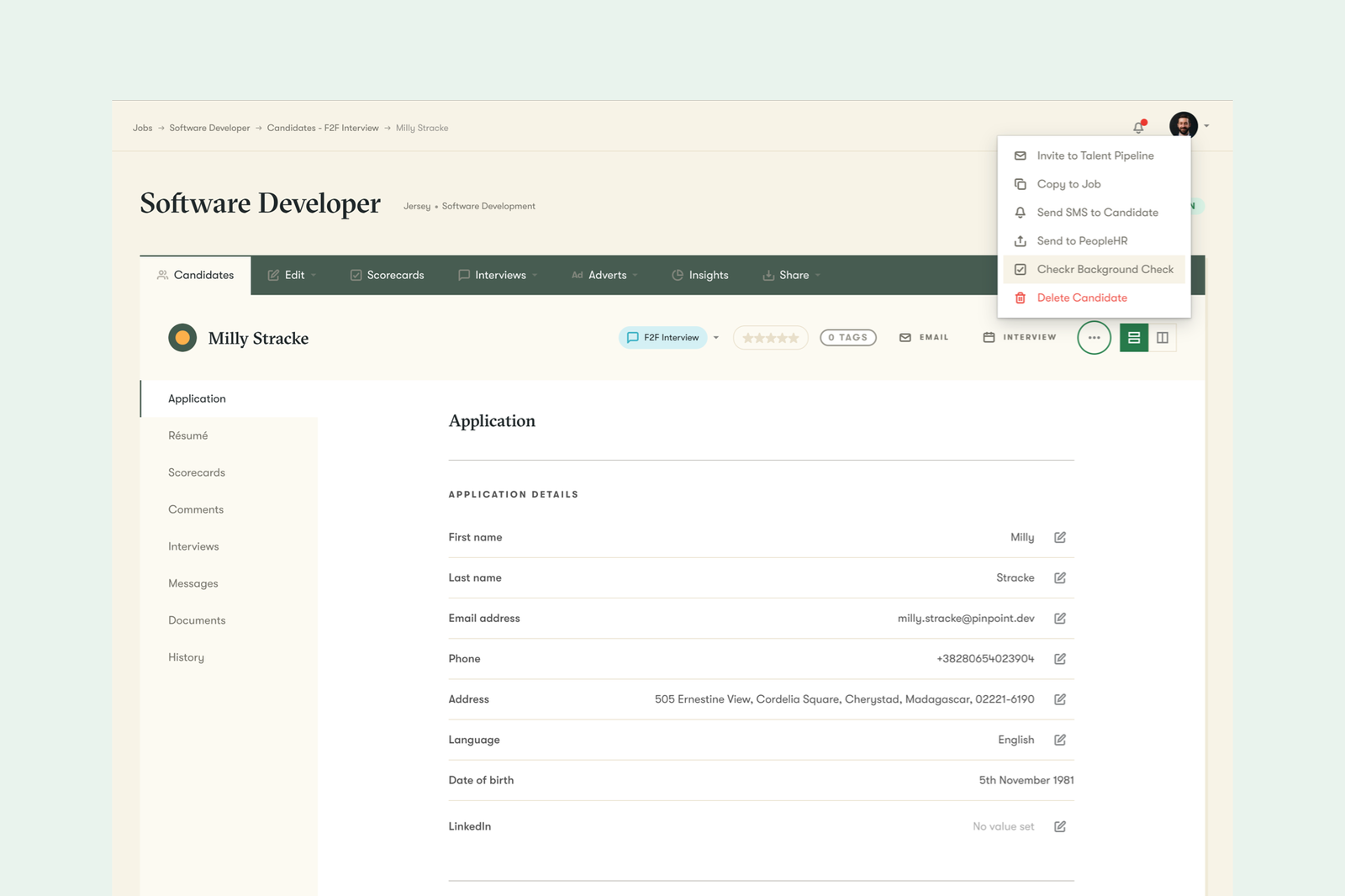Delete Candidate from the actions menu
Viewport: 1345px width, 896px height.
[x=1082, y=298]
